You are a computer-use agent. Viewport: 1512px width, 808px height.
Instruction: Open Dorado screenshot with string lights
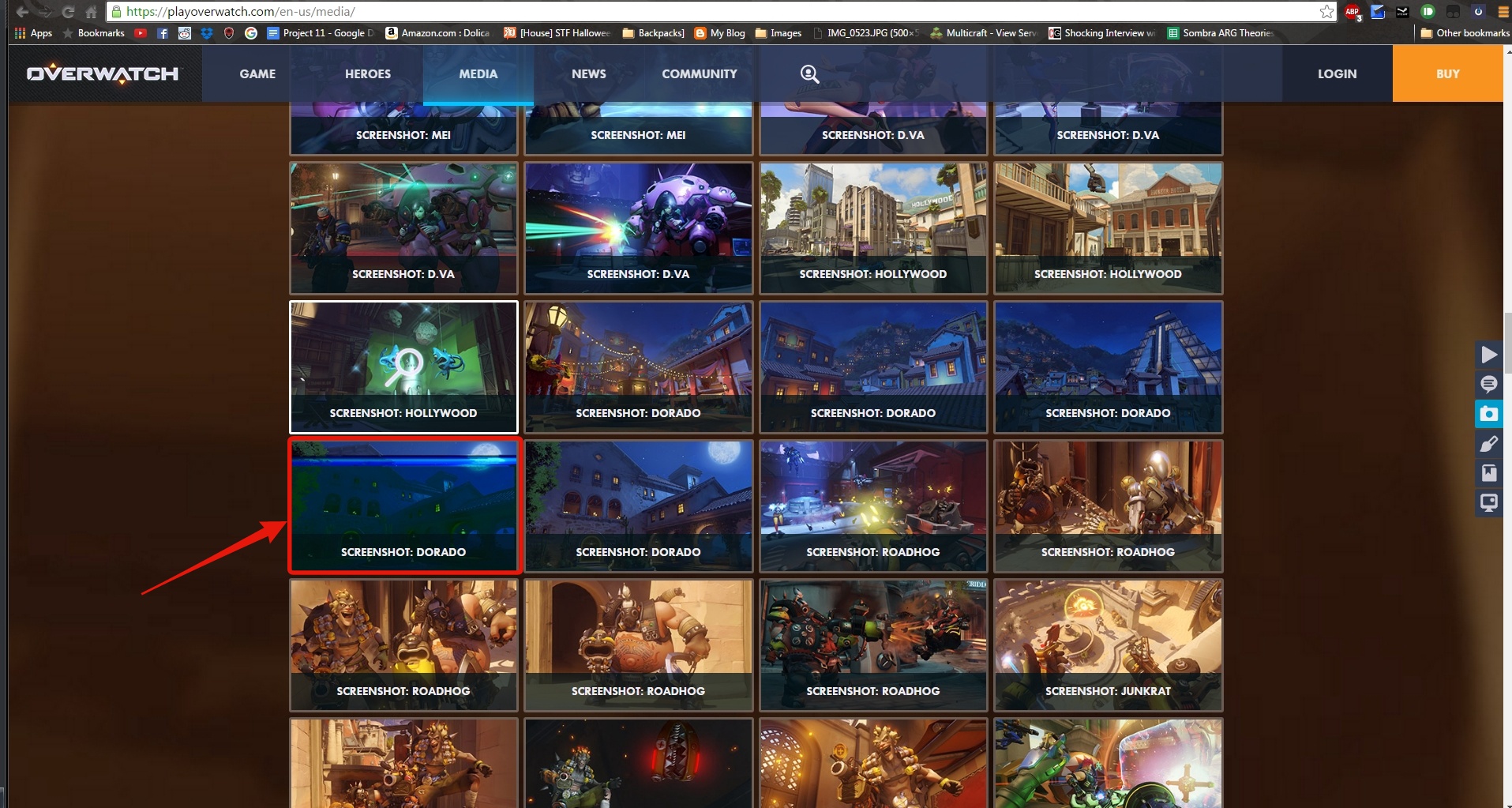click(x=639, y=367)
